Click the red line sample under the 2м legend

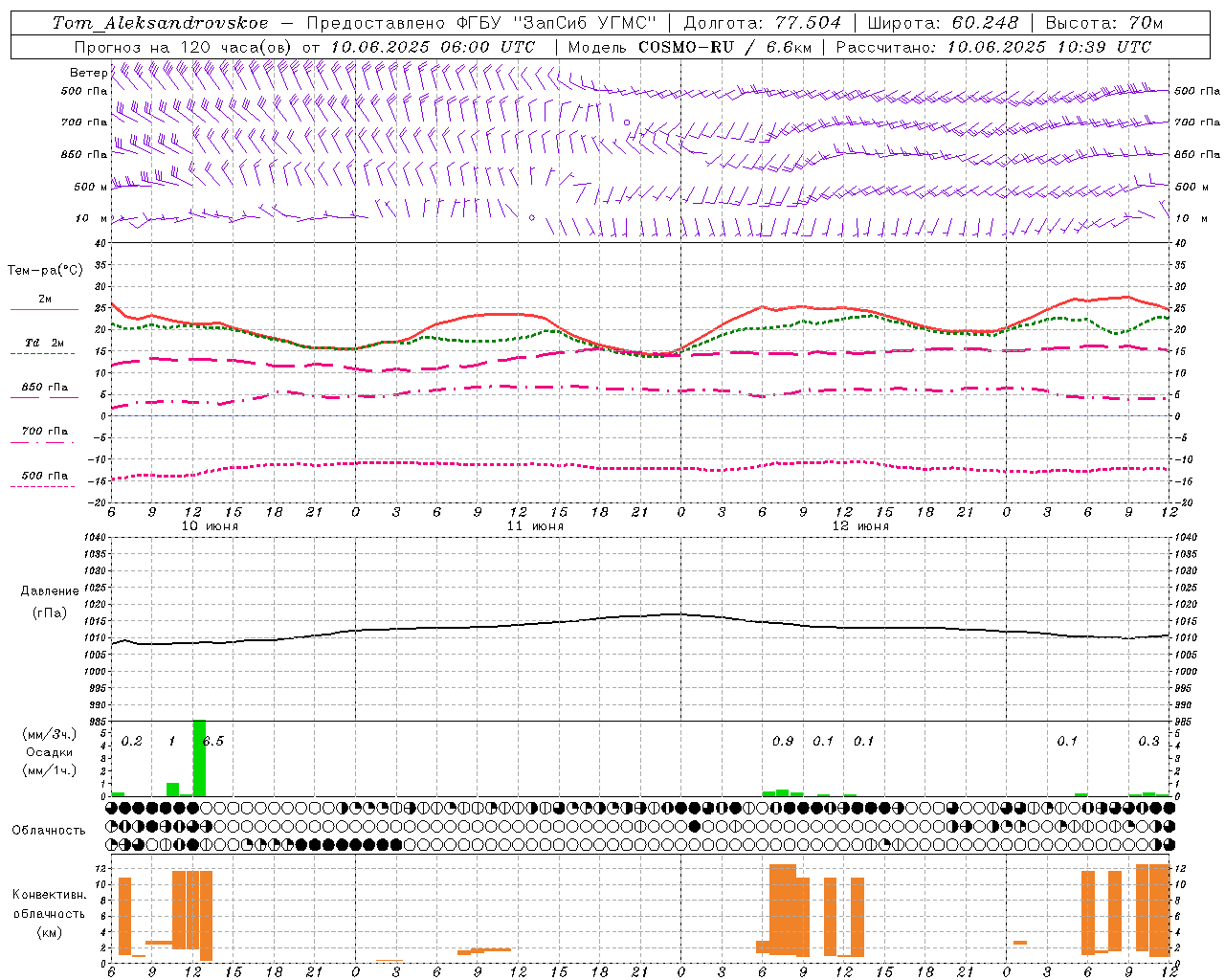[44, 309]
